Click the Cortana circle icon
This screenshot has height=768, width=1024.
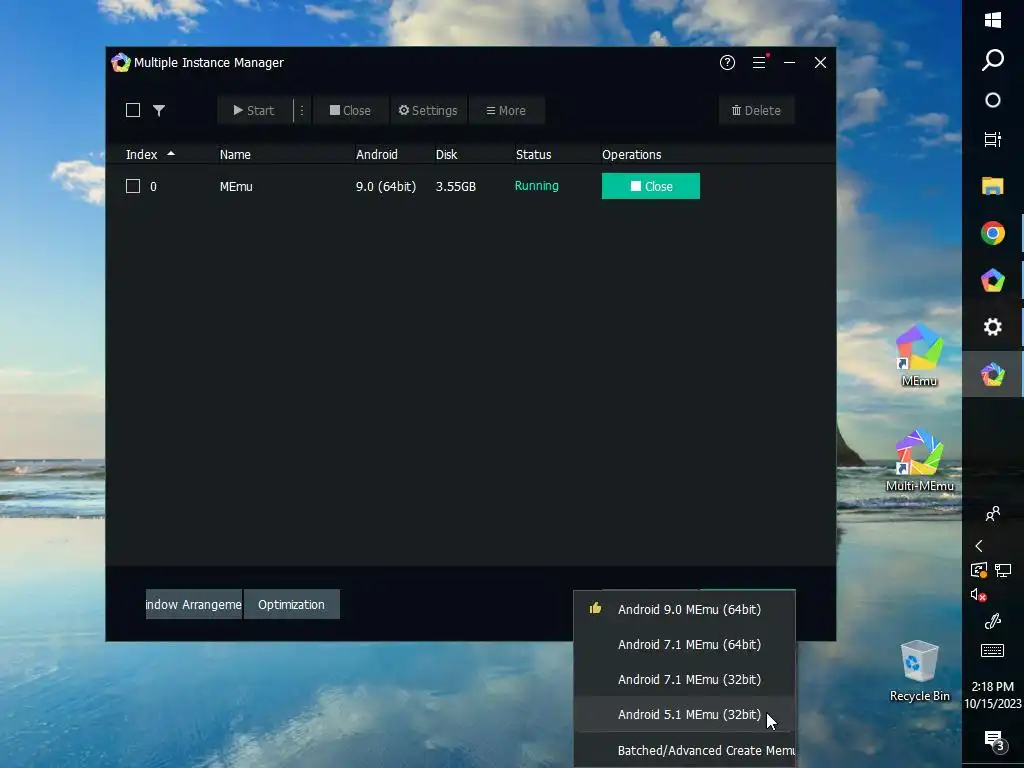coord(993,100)
